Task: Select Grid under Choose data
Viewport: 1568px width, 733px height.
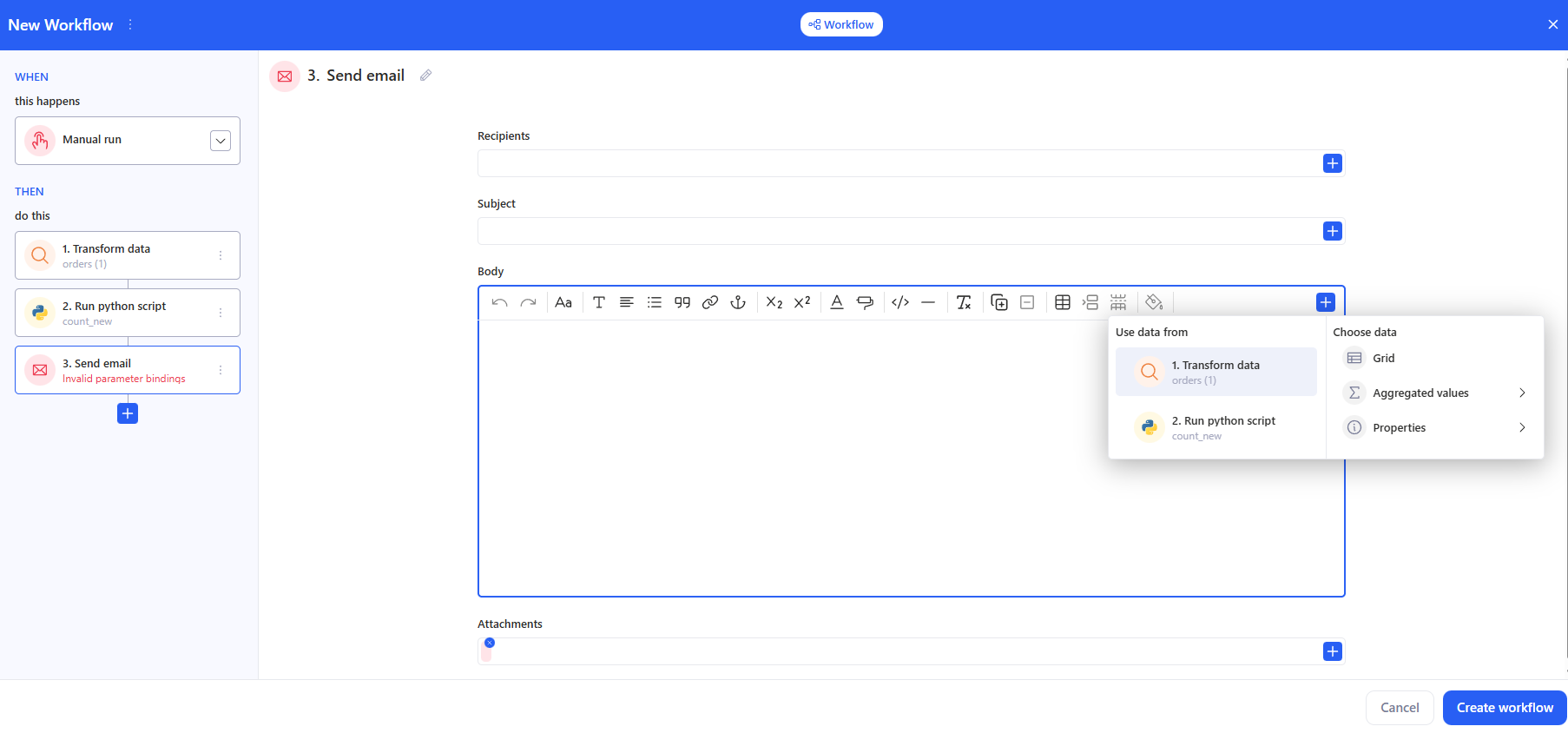Action: pyautogui.click(x=1383, y=358)
